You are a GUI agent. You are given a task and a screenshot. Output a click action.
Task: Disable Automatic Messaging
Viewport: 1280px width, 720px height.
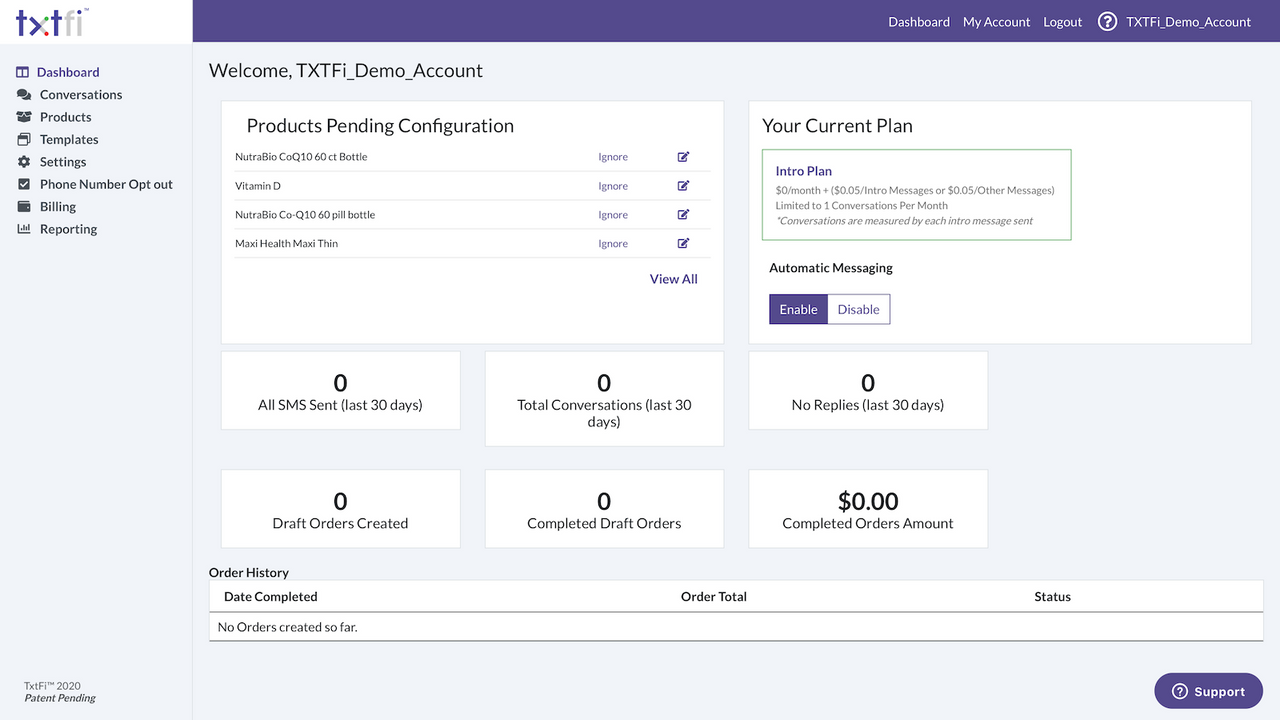[x=858, y=309]
